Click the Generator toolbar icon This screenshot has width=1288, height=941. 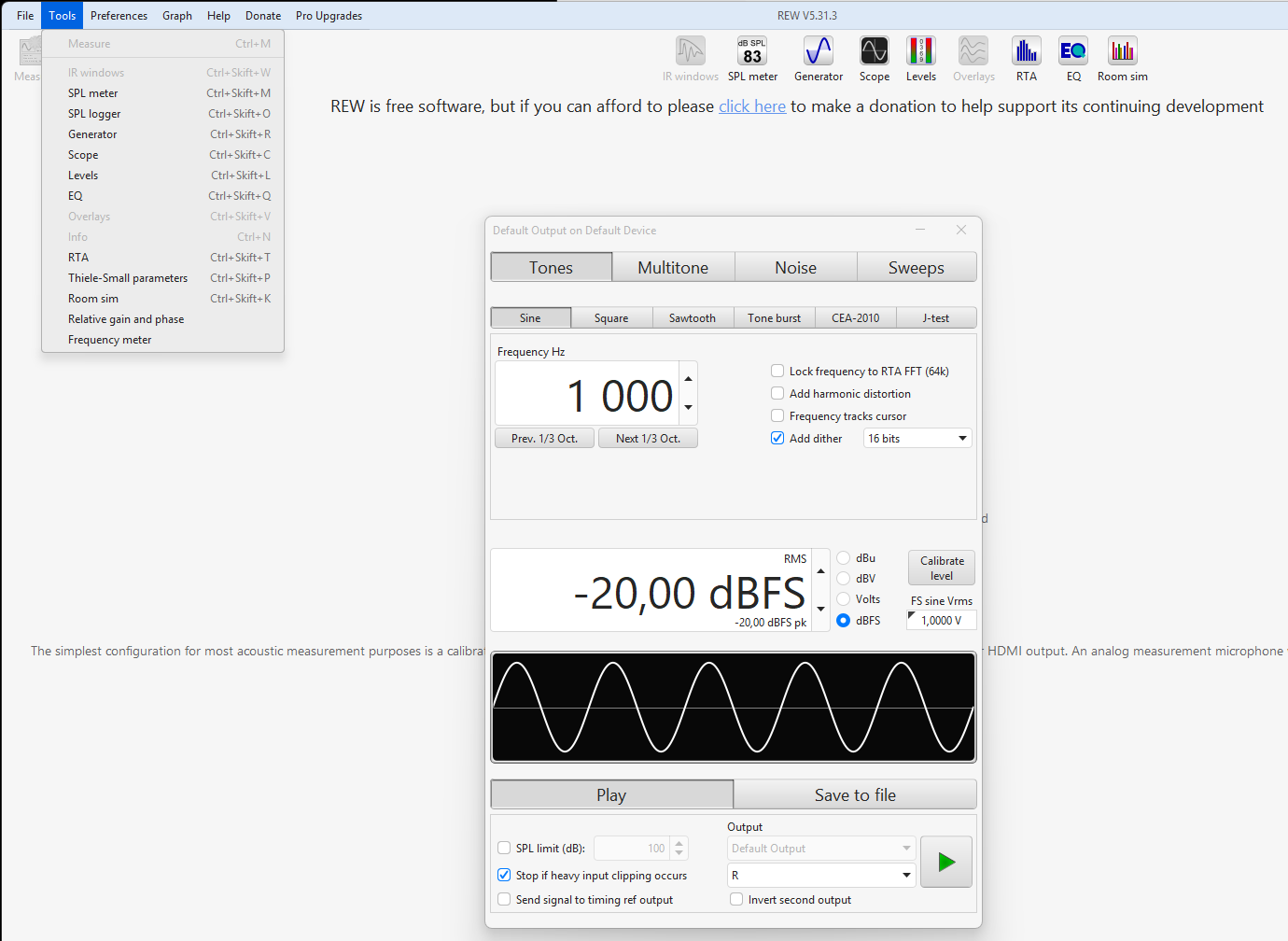818,52
